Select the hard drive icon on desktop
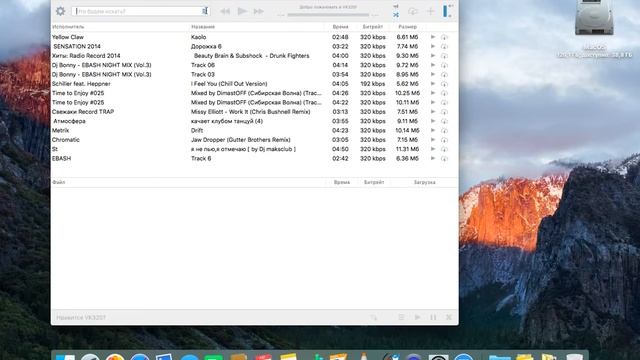The image size is (640, 360). 594,17
